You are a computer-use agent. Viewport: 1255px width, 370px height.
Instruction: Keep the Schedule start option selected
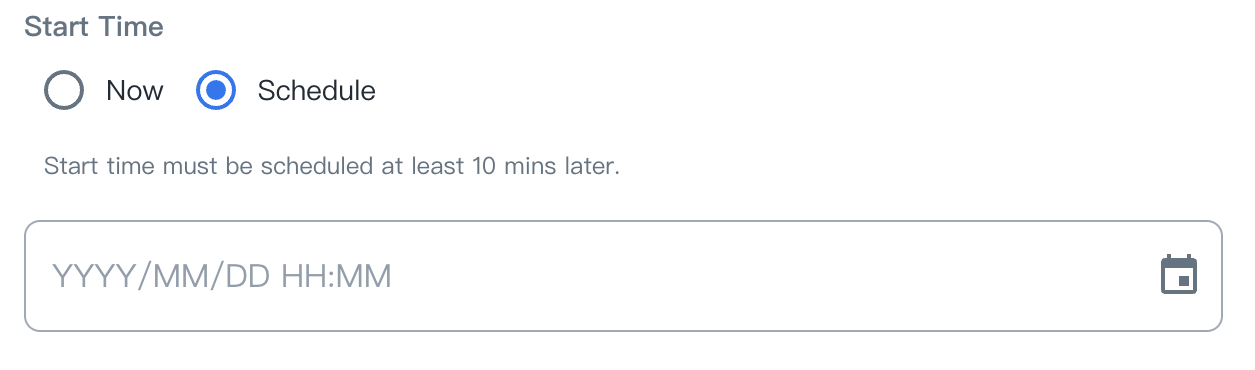(x=215, y=91)
